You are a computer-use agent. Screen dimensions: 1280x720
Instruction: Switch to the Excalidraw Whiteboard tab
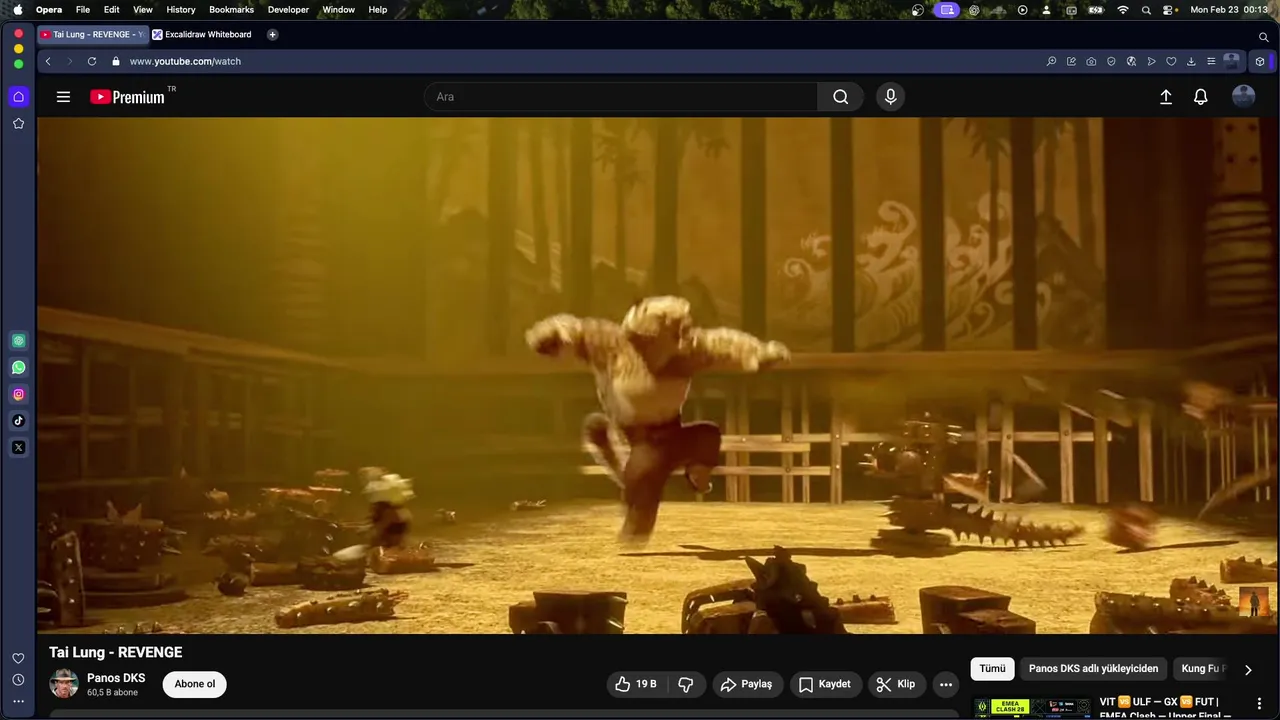tap(202, 34)
